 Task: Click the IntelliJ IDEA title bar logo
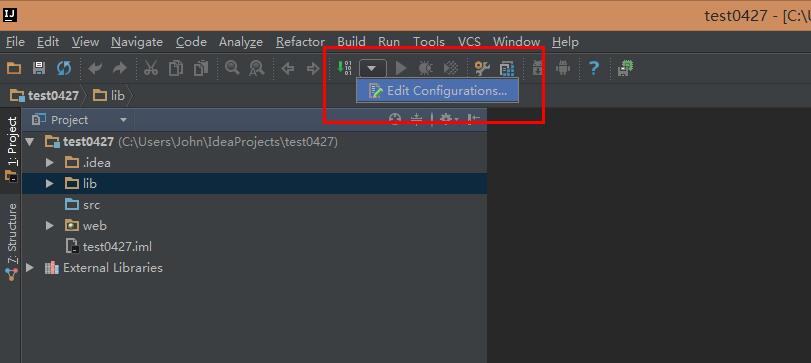click(x=10, y=15)
